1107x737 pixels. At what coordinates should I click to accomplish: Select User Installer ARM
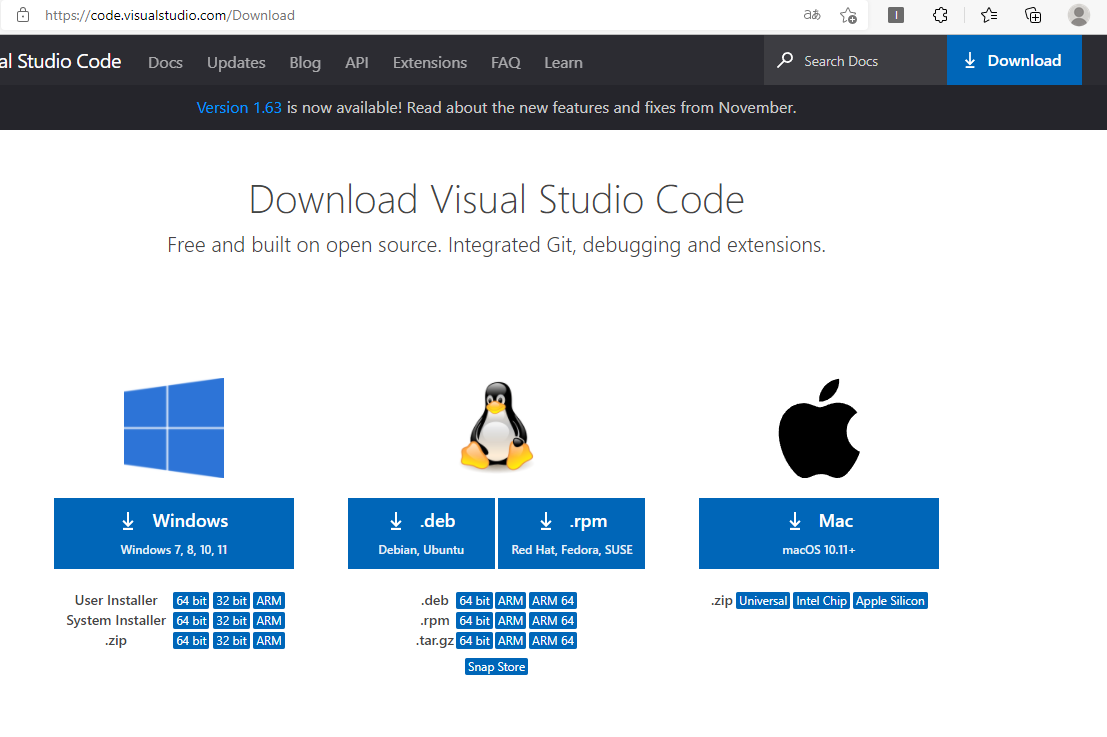pyautogui.click(x=269, y=601)
